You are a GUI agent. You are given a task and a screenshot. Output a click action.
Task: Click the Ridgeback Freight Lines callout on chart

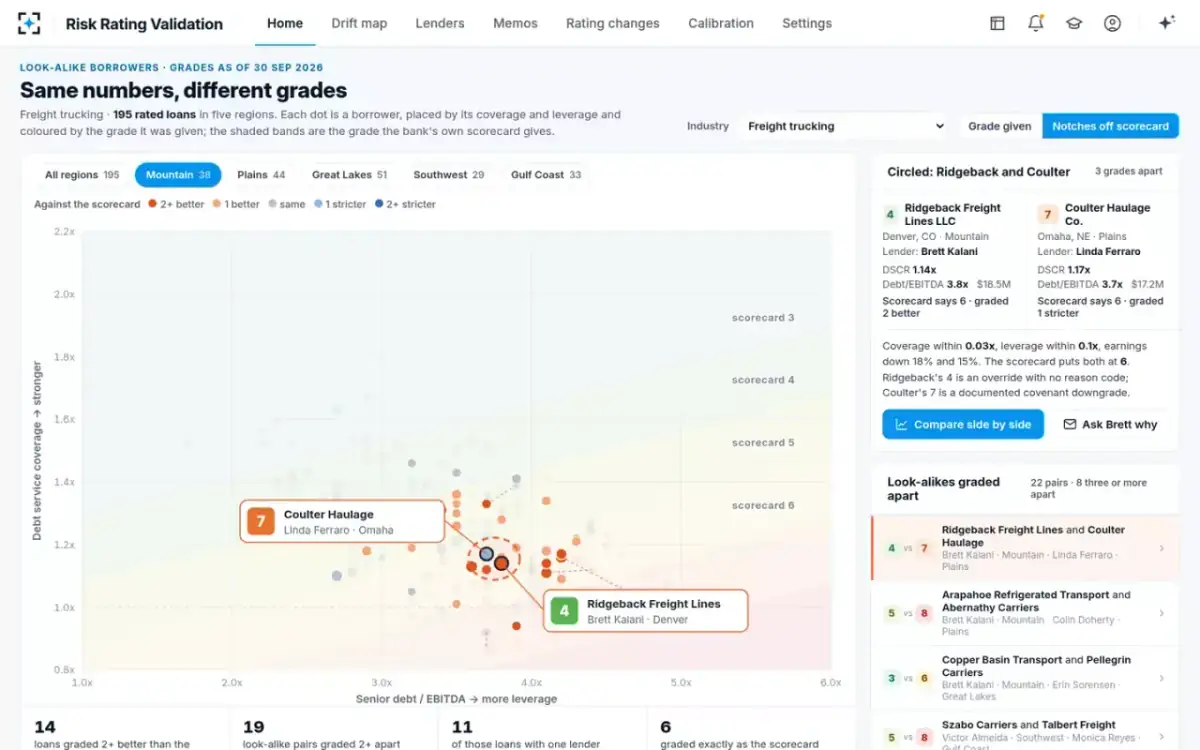click(646, 611)
